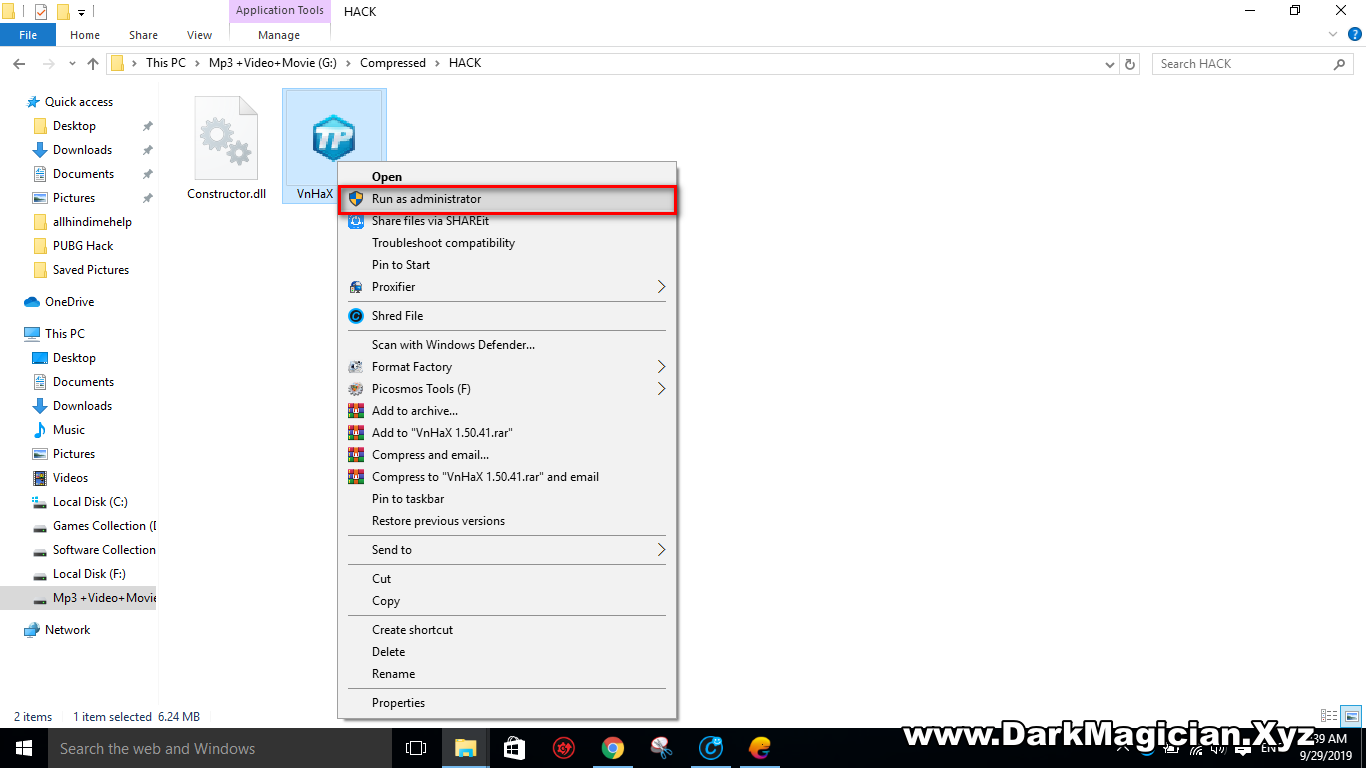Expand the Picosmos Tools submenu arrow
The width and height of the screenshot is (1366, 768).
[x=661, y=389]
